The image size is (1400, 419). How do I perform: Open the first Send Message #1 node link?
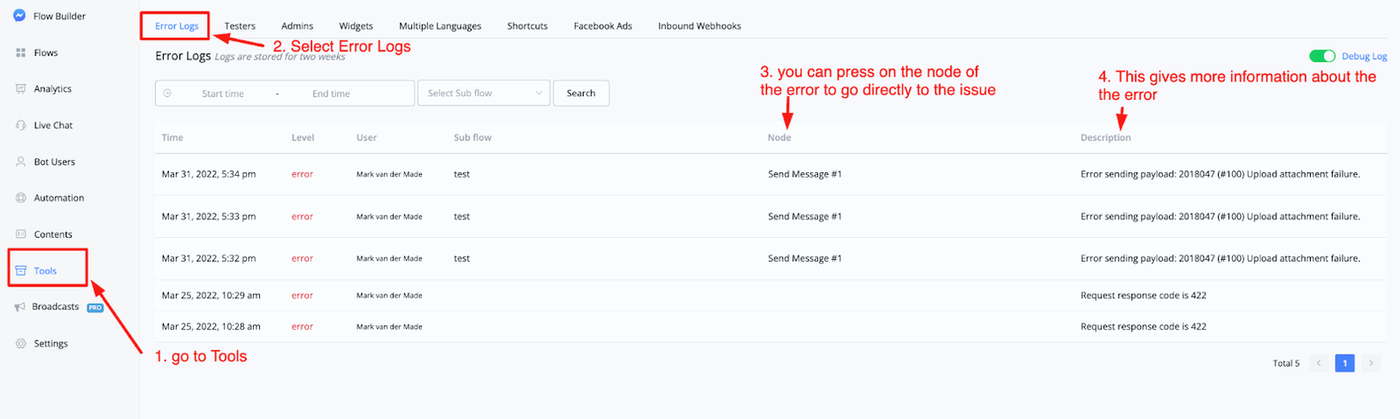[x=804, y=174]
